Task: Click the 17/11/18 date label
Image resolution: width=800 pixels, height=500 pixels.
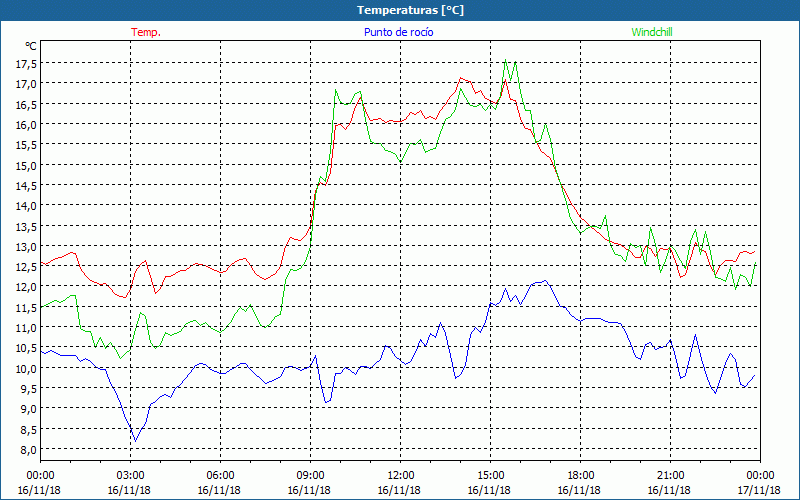Action: point(759,490)
